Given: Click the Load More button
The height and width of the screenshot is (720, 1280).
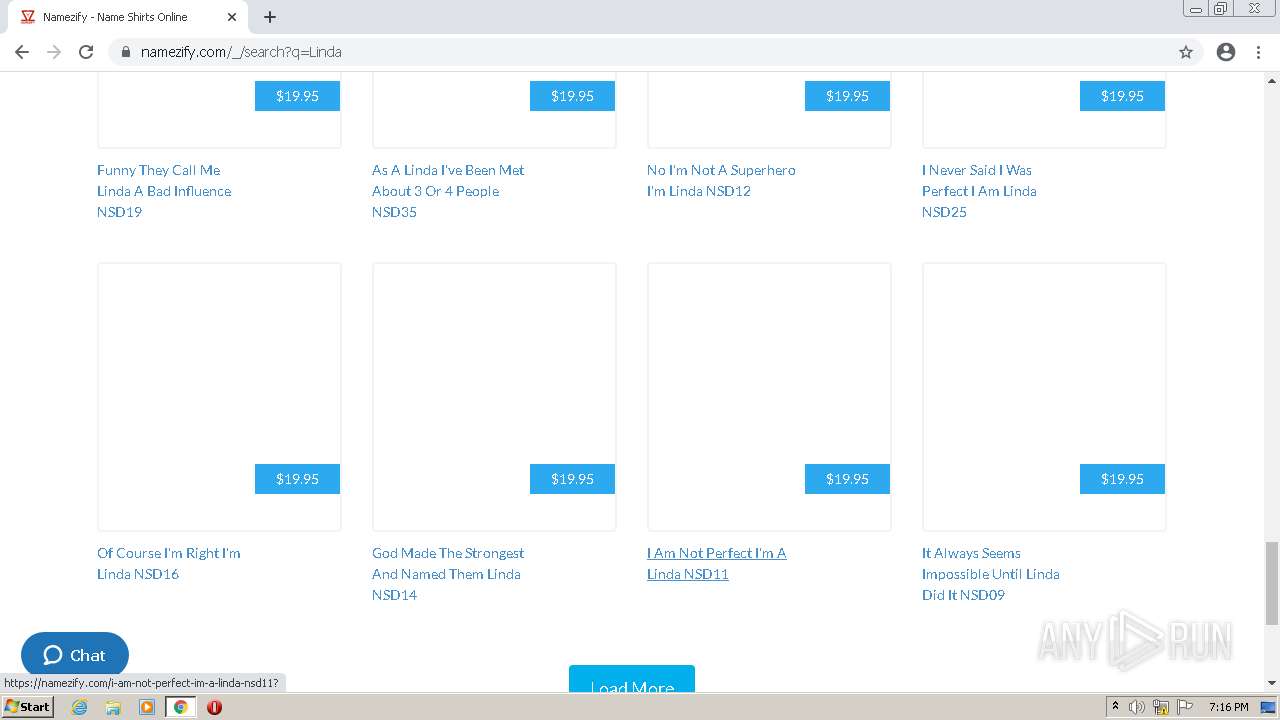Looking at the screenshot, I should (x=632, y=679).
